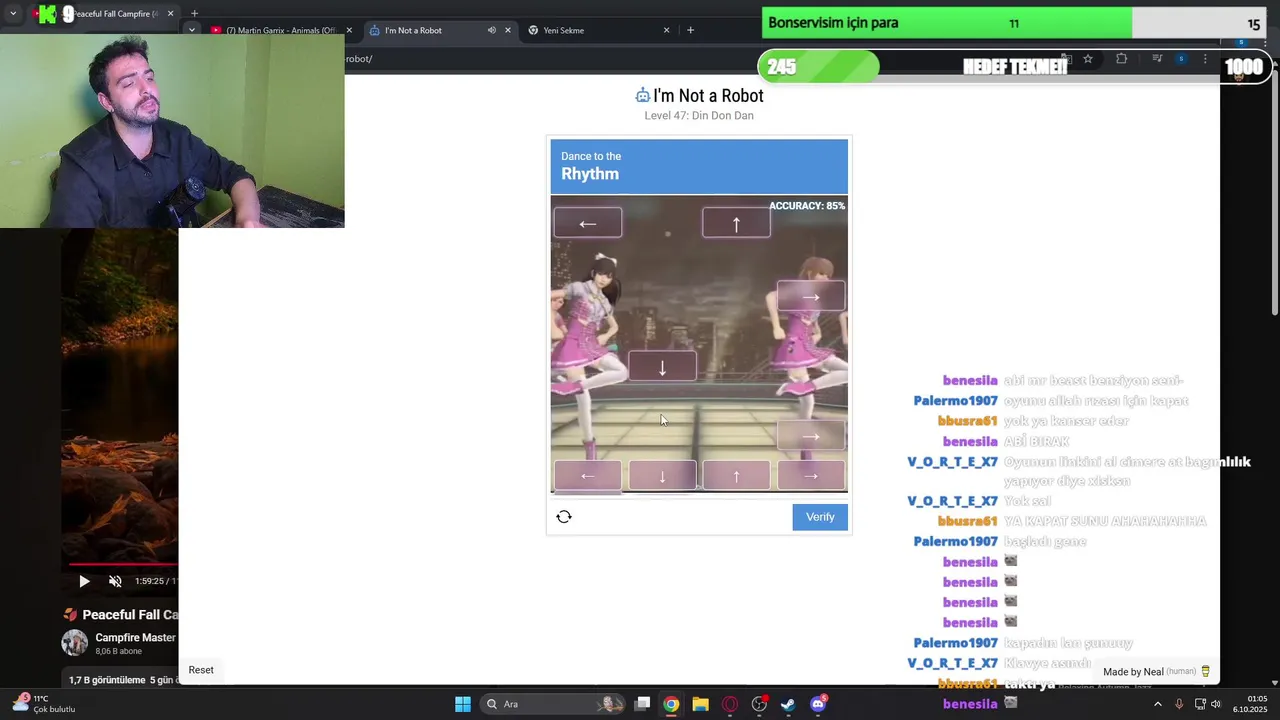This screenshot has width=1280, height=720.
Task: Click the right arrow tile over the right dancer
Action: pyautogui.click(x=811, y=296)
